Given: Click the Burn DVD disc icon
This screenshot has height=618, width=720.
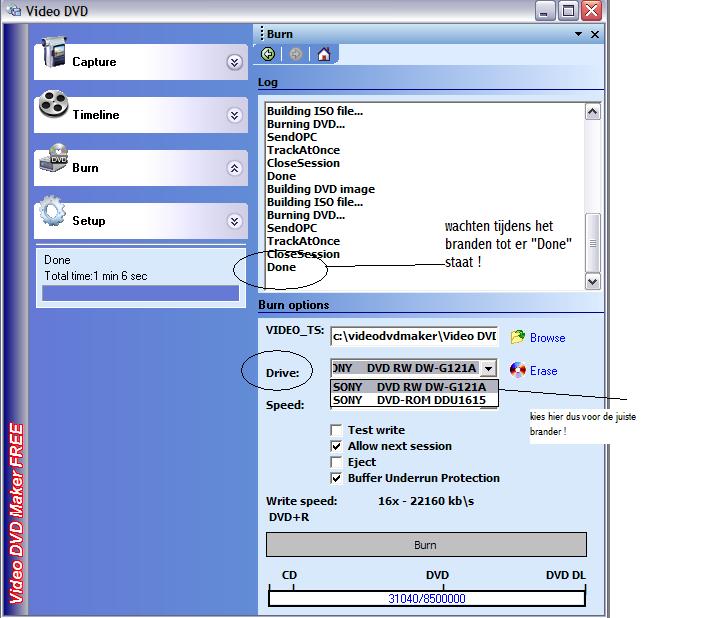Looking at the screenshot, I should (54, 162).
